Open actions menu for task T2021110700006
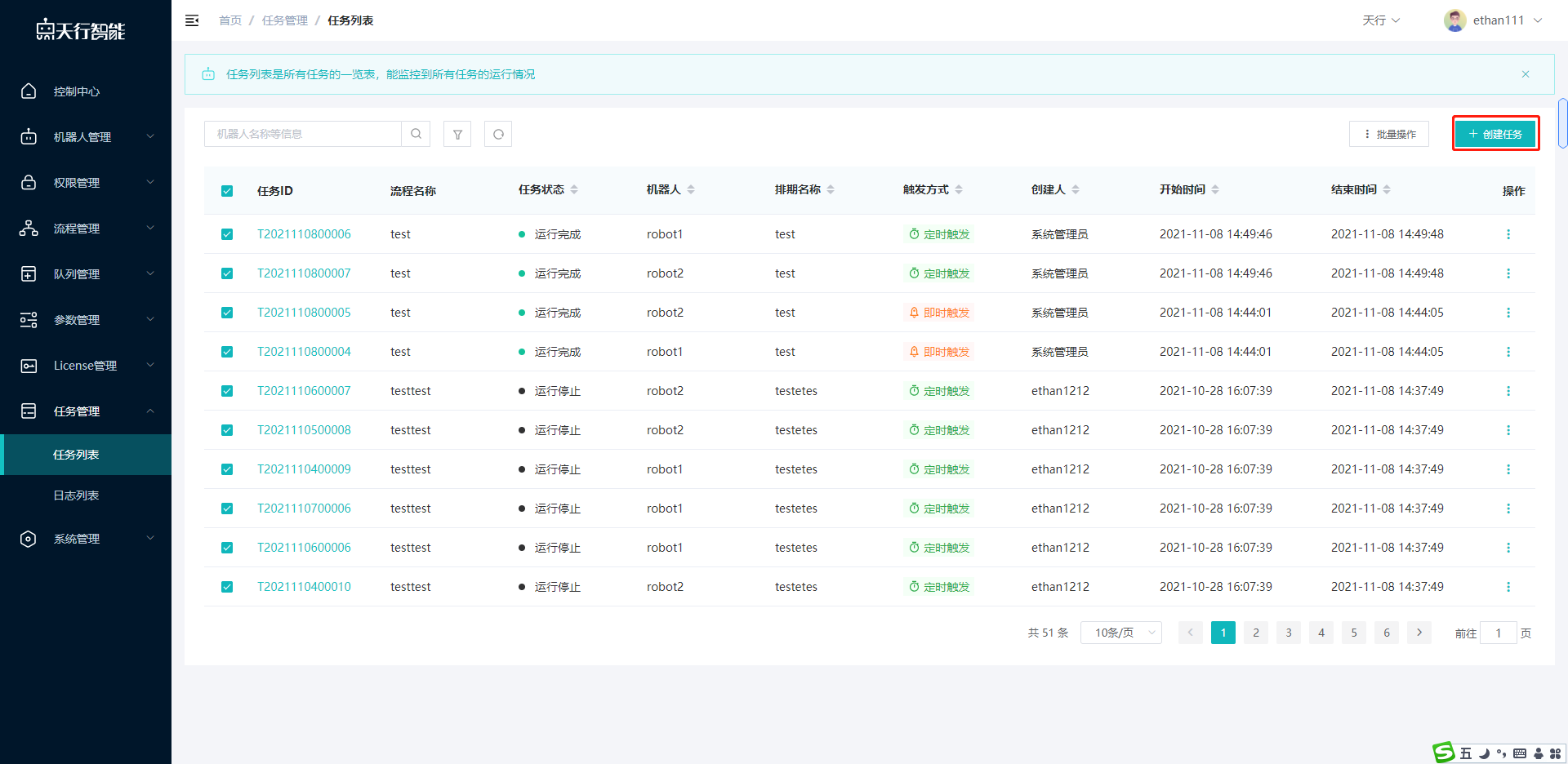The width and height of the screenshot is (1568, 764). coord(1508,509)
